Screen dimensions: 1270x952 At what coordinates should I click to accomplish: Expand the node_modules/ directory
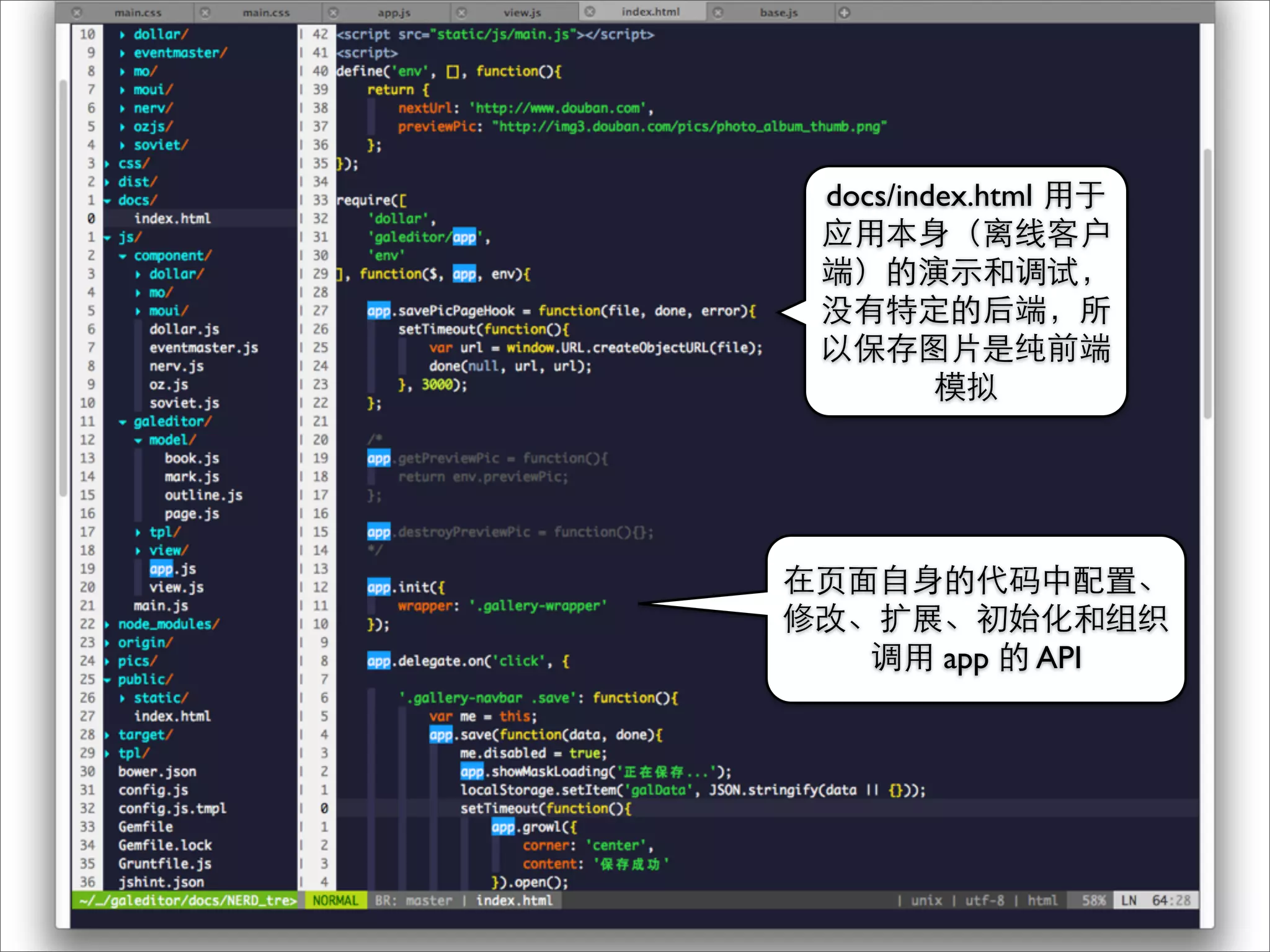(x=107, y=625)
